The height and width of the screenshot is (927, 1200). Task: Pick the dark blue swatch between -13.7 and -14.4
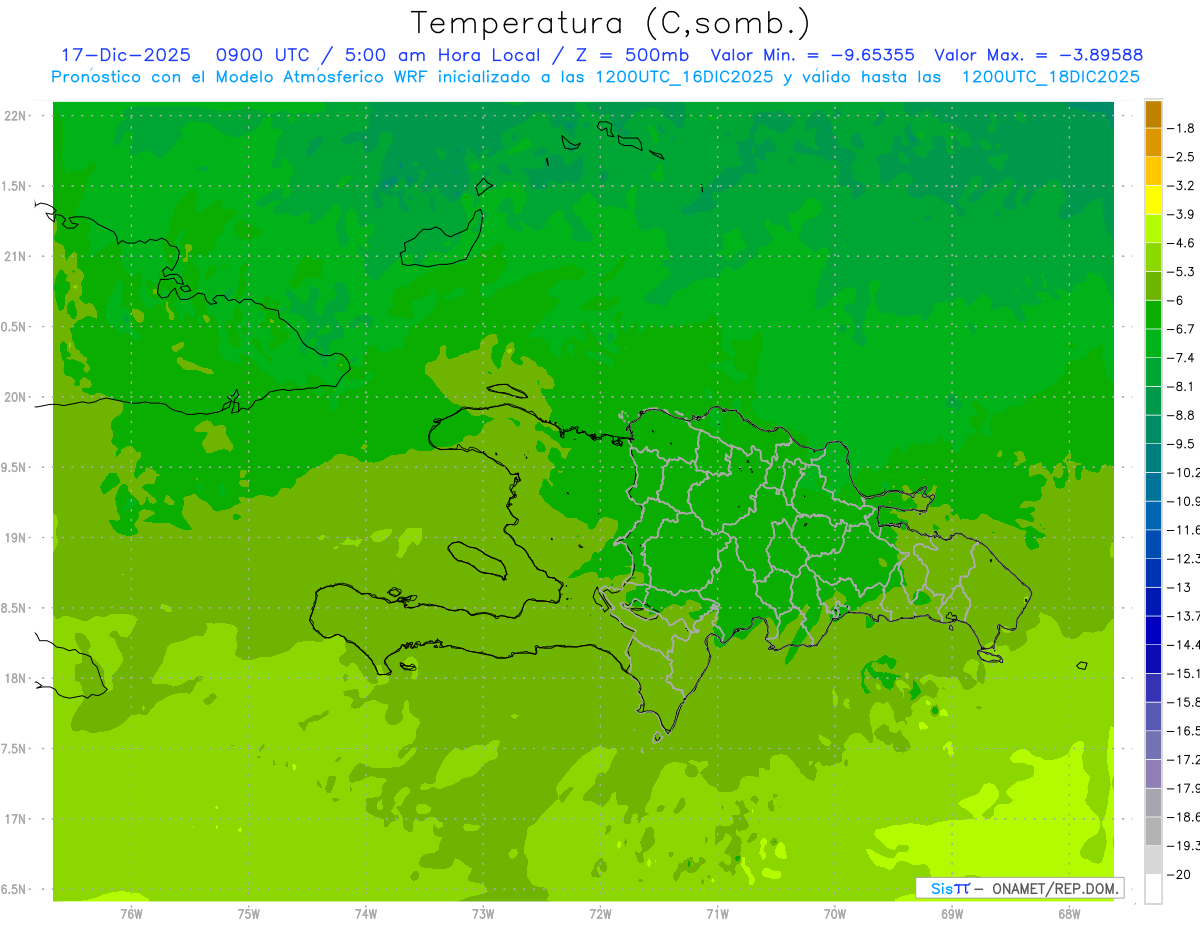[x=1153, y=630]
